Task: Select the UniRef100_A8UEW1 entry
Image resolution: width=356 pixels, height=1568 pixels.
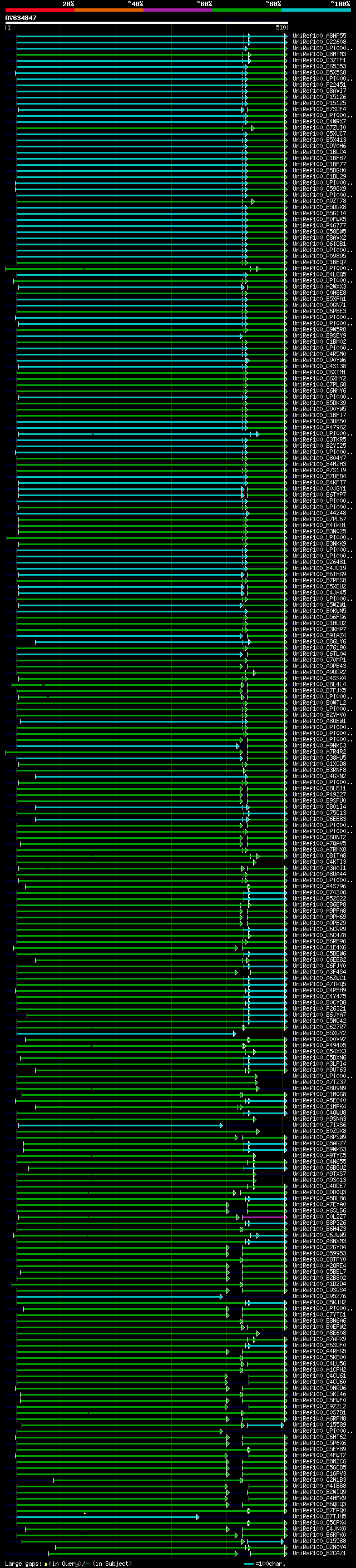Action: (x=319, y=721)
